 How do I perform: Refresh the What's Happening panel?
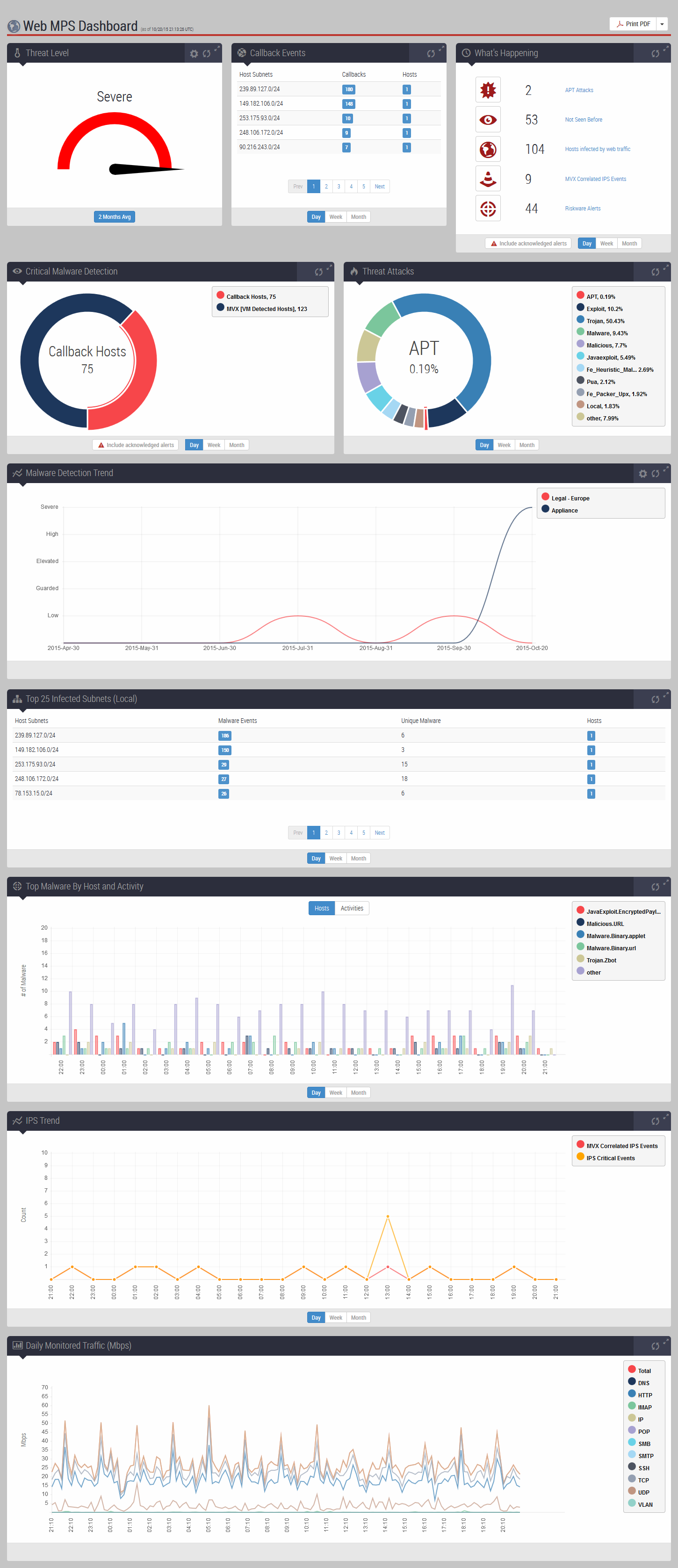pos(656,54)
